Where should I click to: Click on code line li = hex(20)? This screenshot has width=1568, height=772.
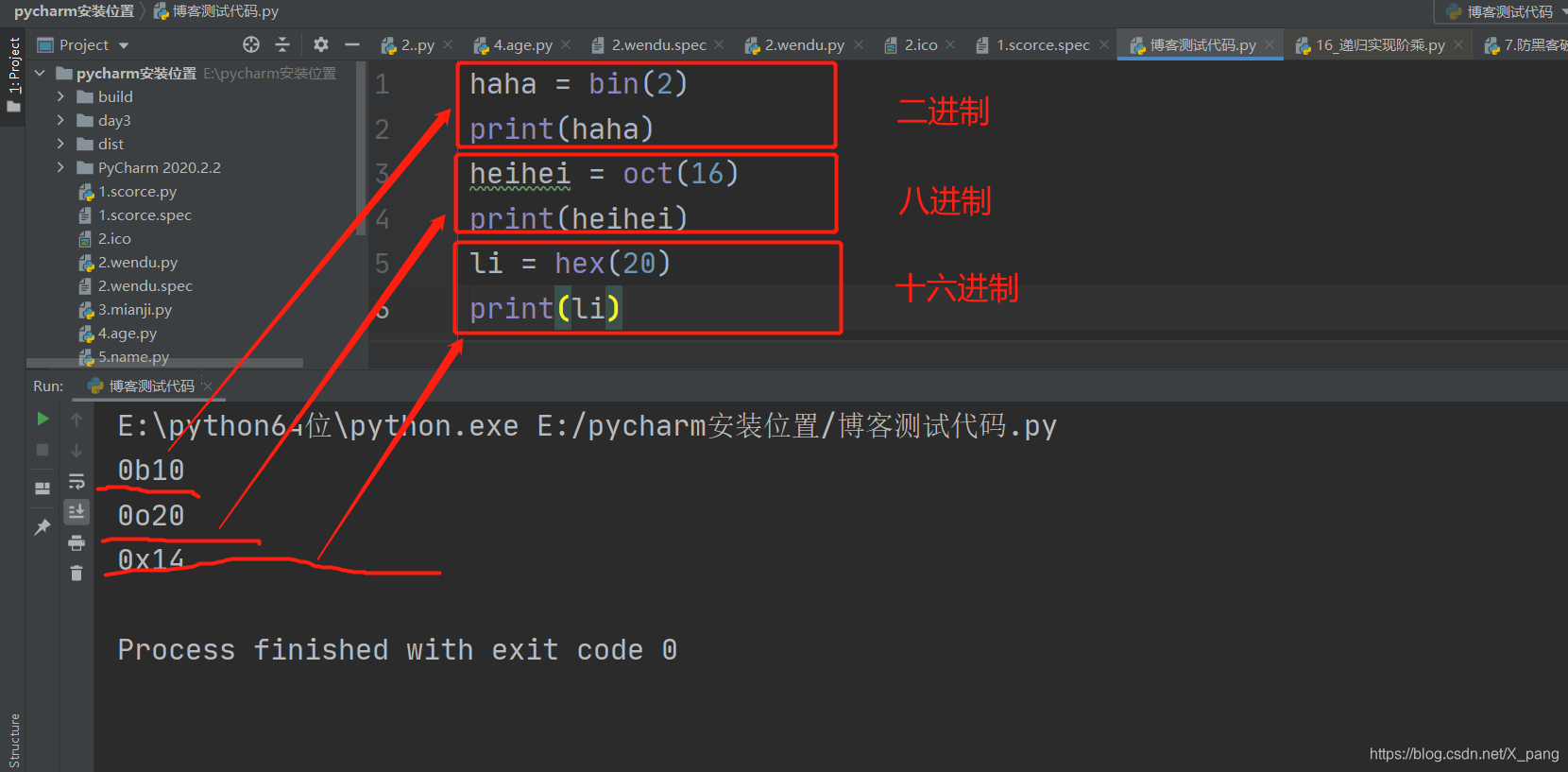tap(570, 264)
